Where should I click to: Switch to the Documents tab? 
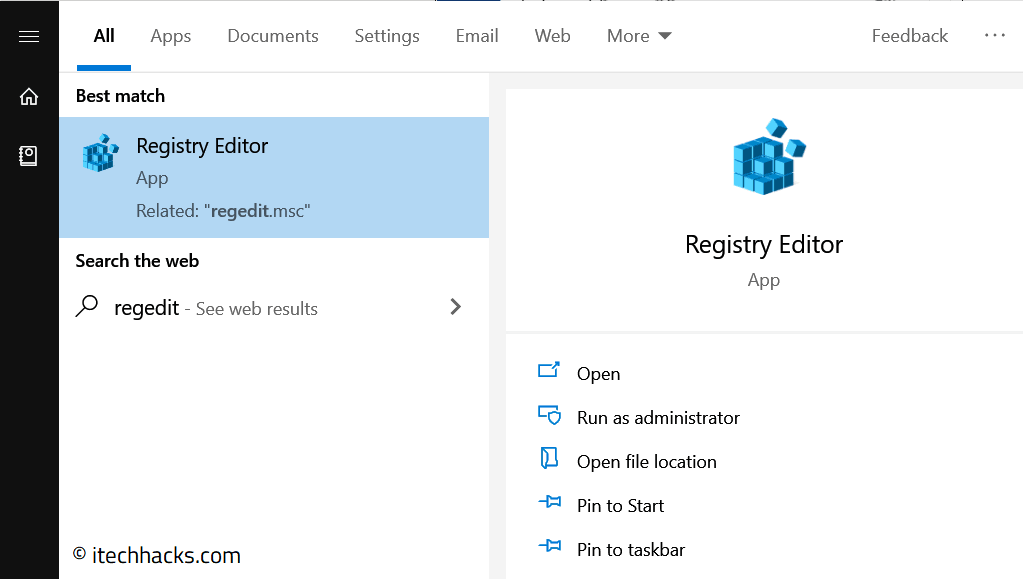272,36
